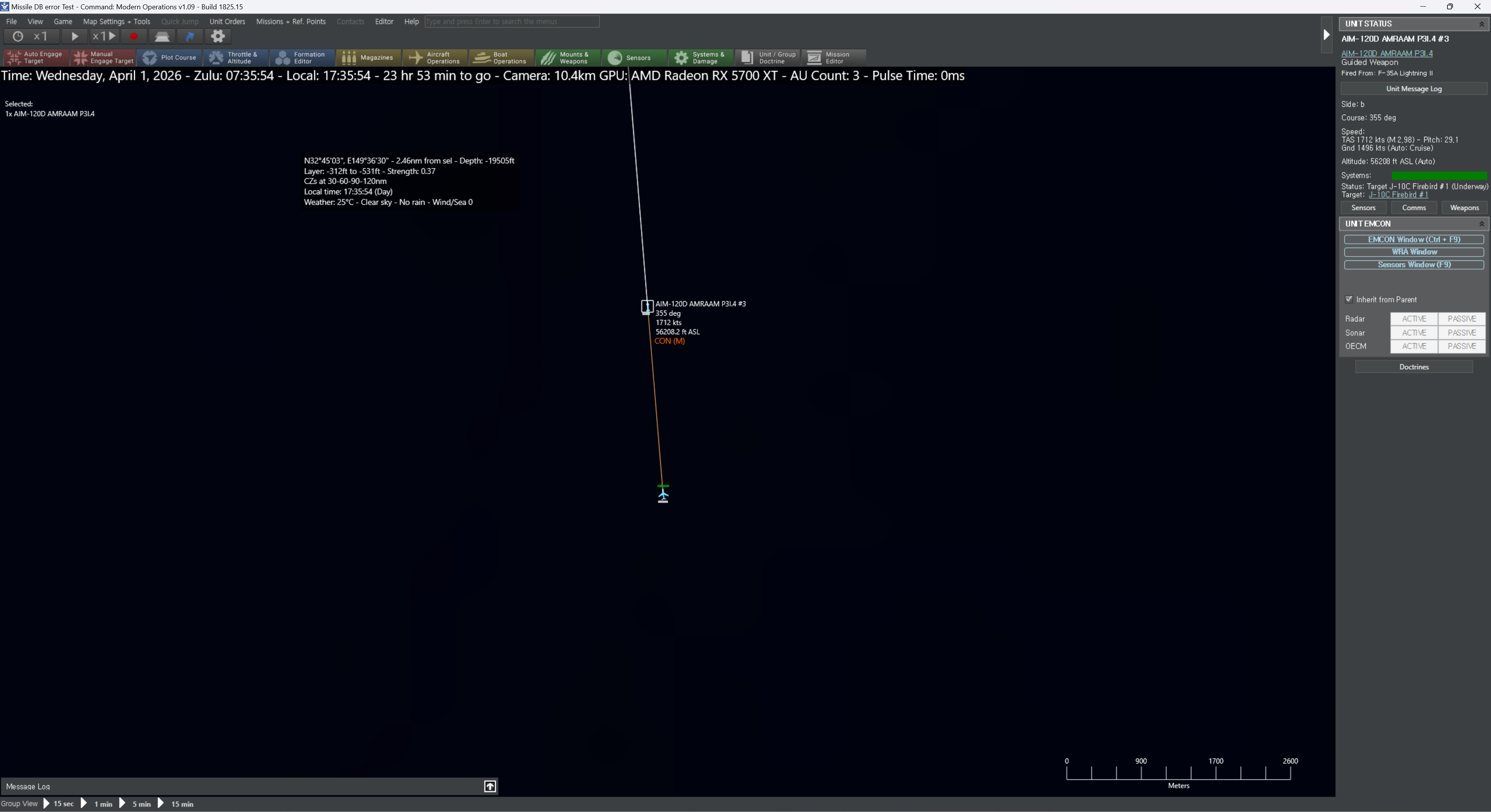Viewport: 1491px width, 812px height.
Task: Open the Missions + Ref. Points menu
Action: pos(291,21)
